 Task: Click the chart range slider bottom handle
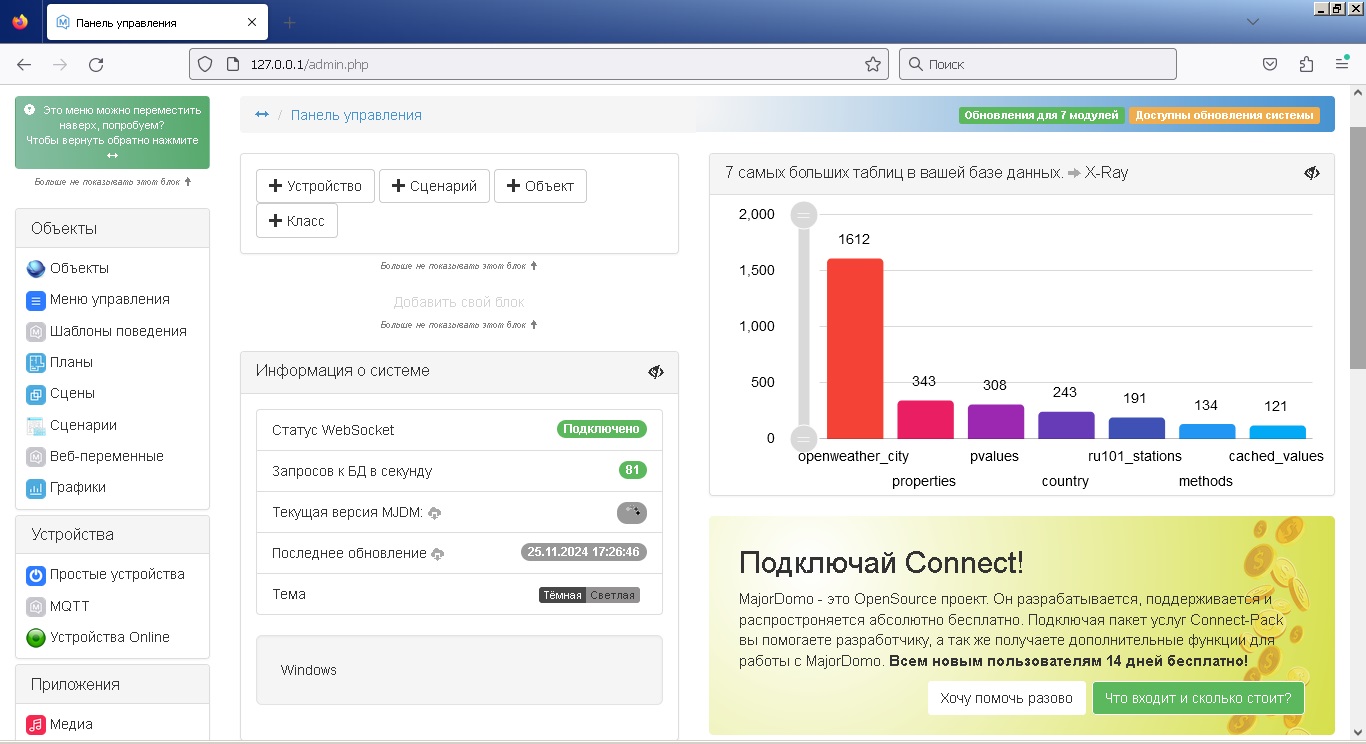click(804, 438)
